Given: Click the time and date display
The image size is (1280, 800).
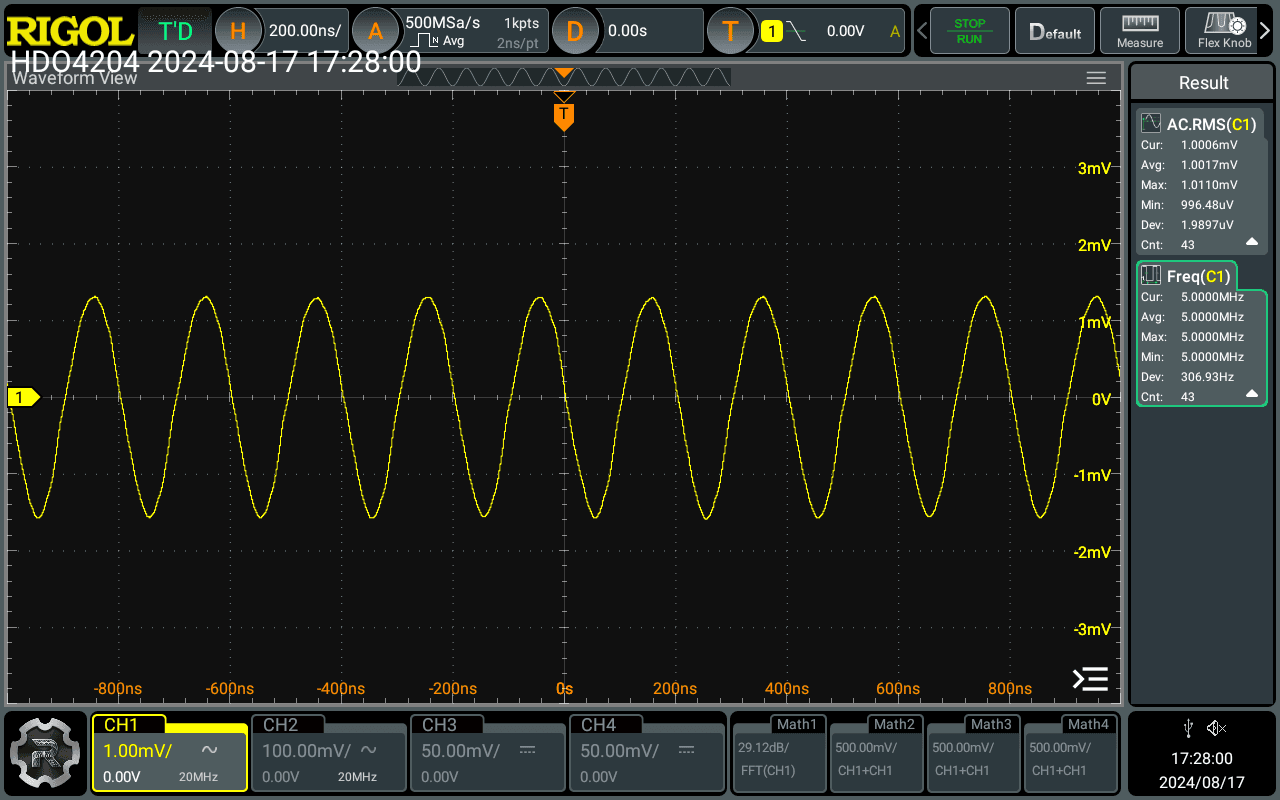Looking at the screenshot, I should (x=1202, y=770).
